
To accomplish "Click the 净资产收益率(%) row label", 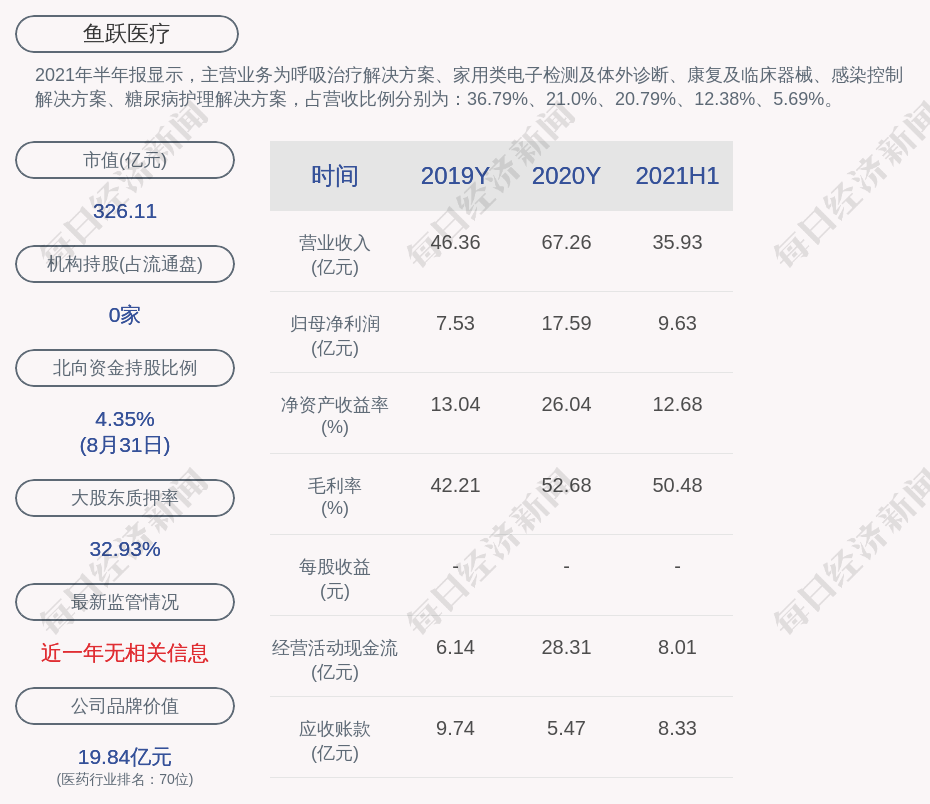I will pyautogui.click(x=335, y=416).
